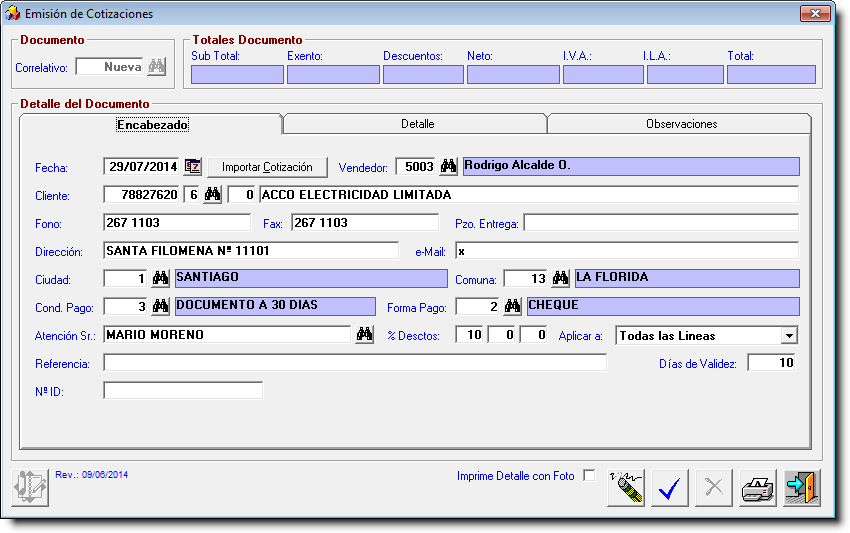
Task: Look up Ciudad using the binoculars icon
Action: coord(160,278)
